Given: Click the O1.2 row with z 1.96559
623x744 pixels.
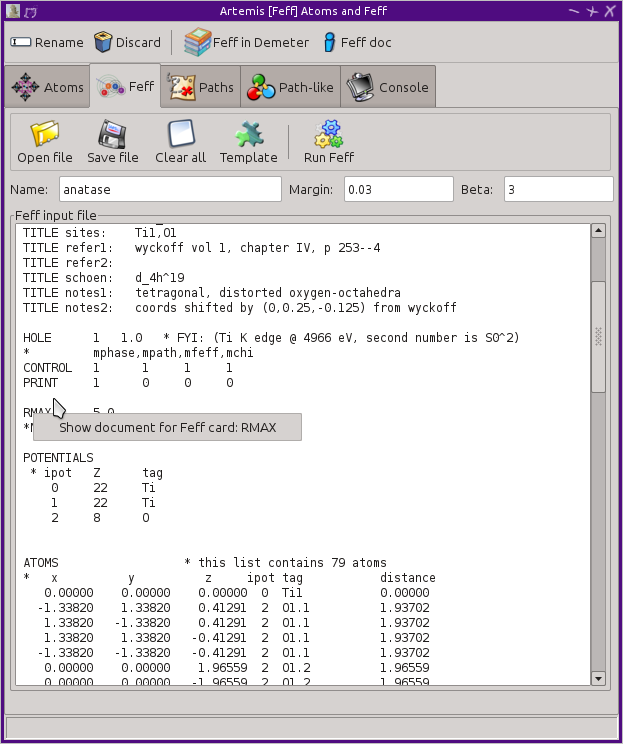Looking at the screenshot, I should (x=237, y=668).
